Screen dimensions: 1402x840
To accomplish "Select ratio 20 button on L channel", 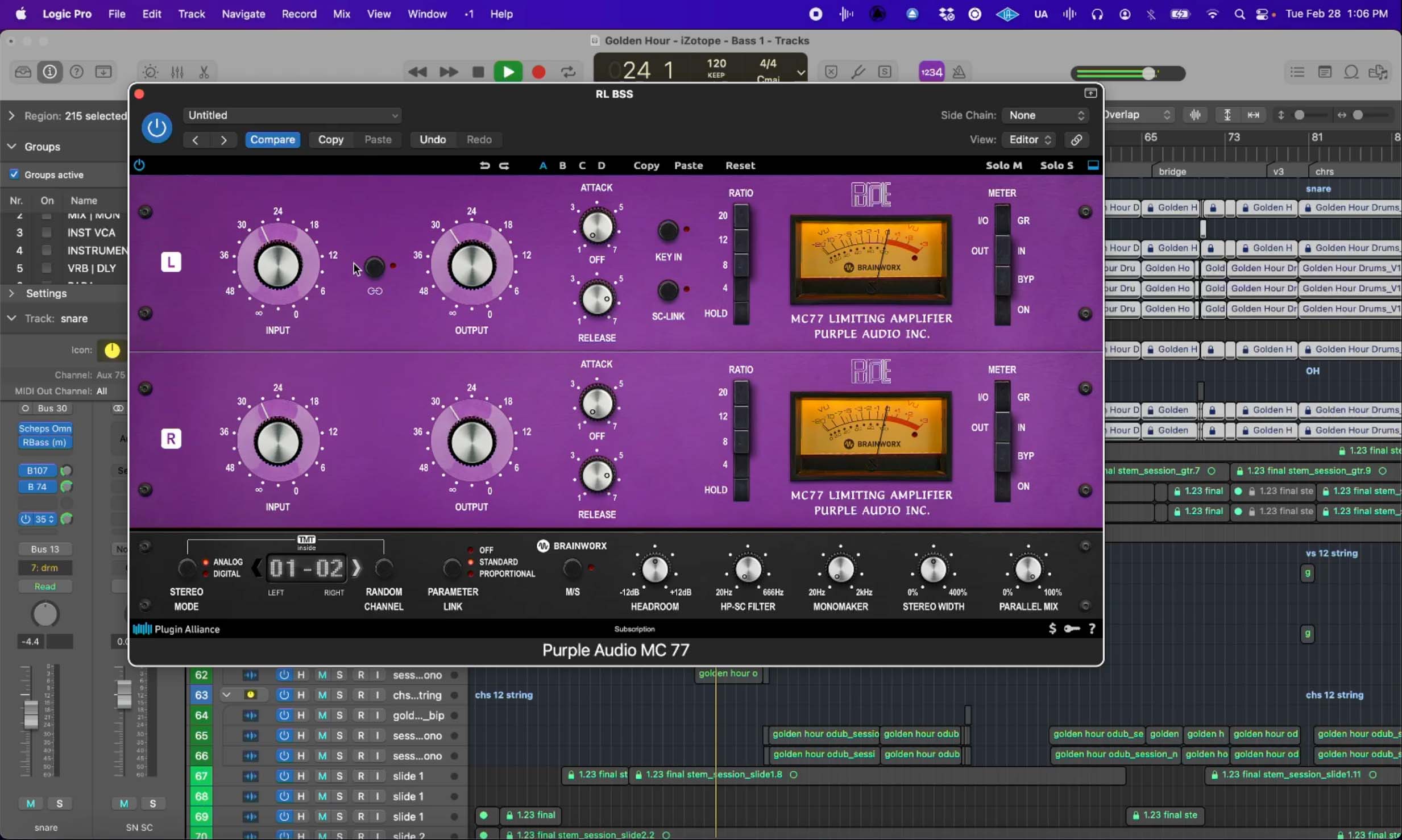I will click(x=741, y=216).
